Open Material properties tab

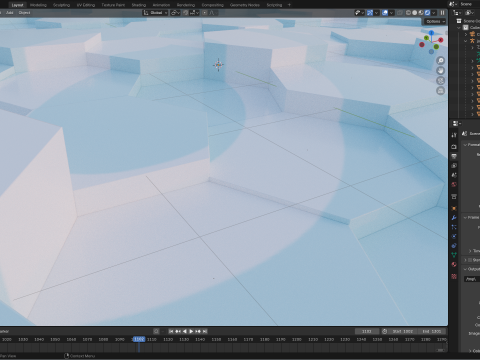[454, 264]
